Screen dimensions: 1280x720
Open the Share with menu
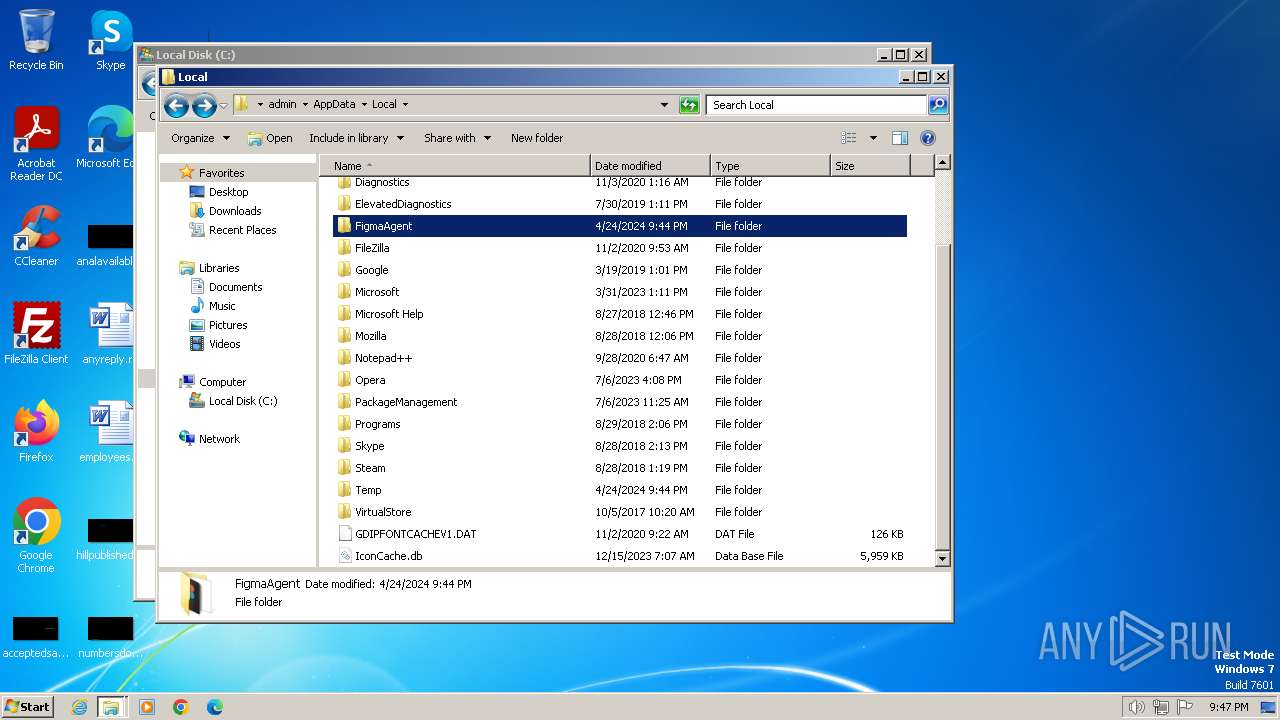[x=458, y=138]
